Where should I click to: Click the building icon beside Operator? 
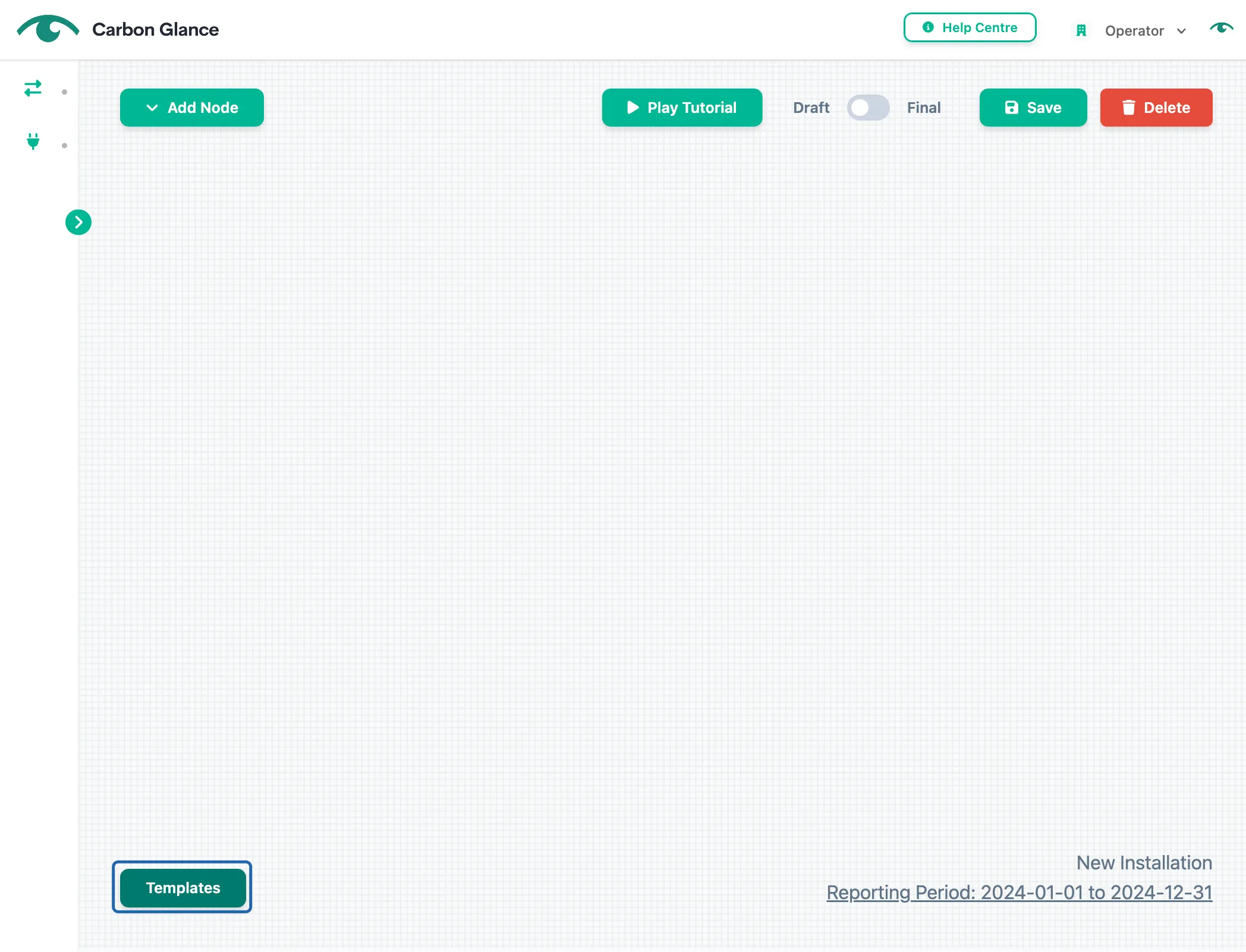point(1081,31)
